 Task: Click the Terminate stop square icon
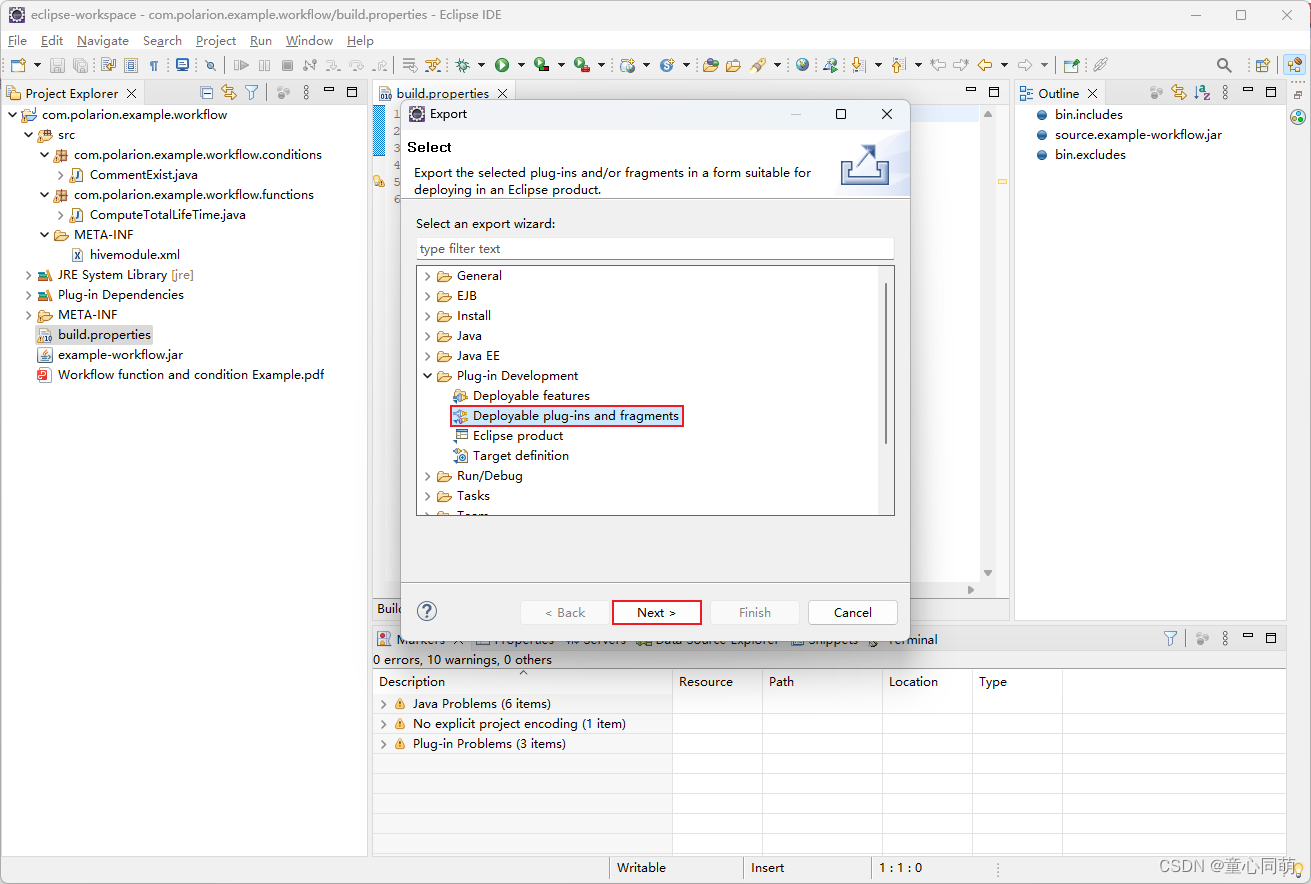pyautogui.click(x=287, y=65)
